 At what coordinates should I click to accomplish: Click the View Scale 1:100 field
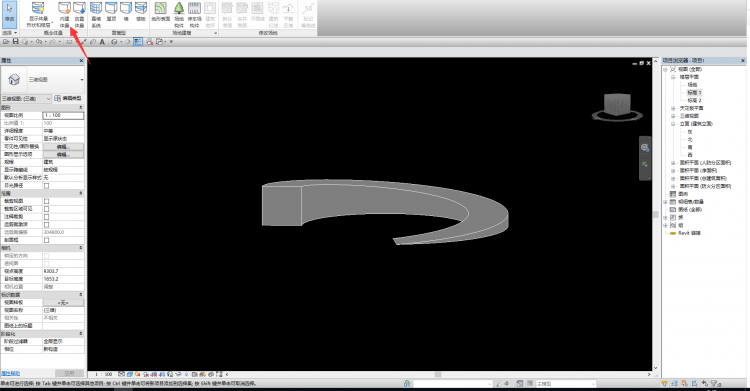click(63, 115)
